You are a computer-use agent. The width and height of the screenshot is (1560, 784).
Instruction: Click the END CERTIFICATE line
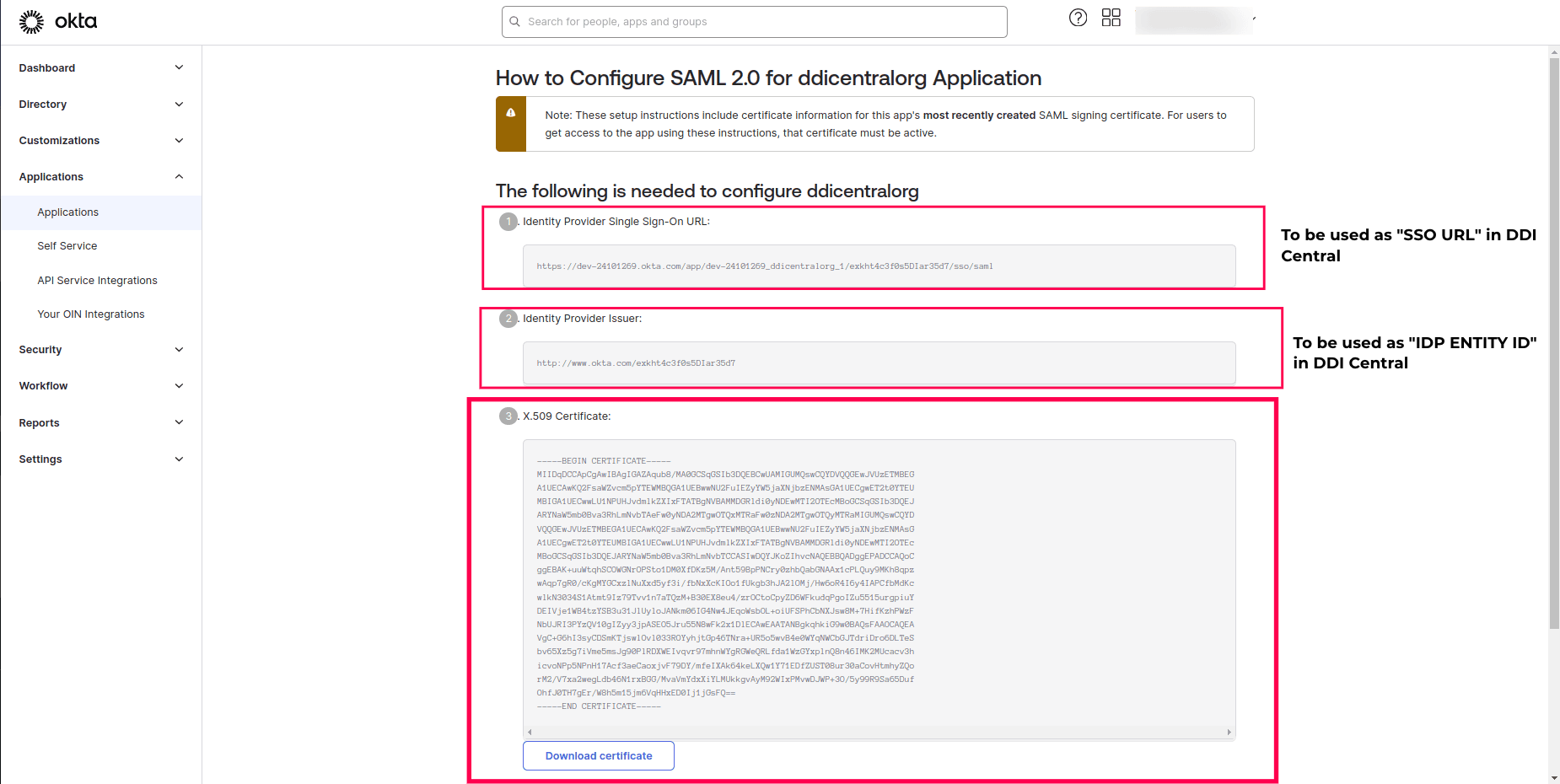pyautogui.click(x=599, y=706)
